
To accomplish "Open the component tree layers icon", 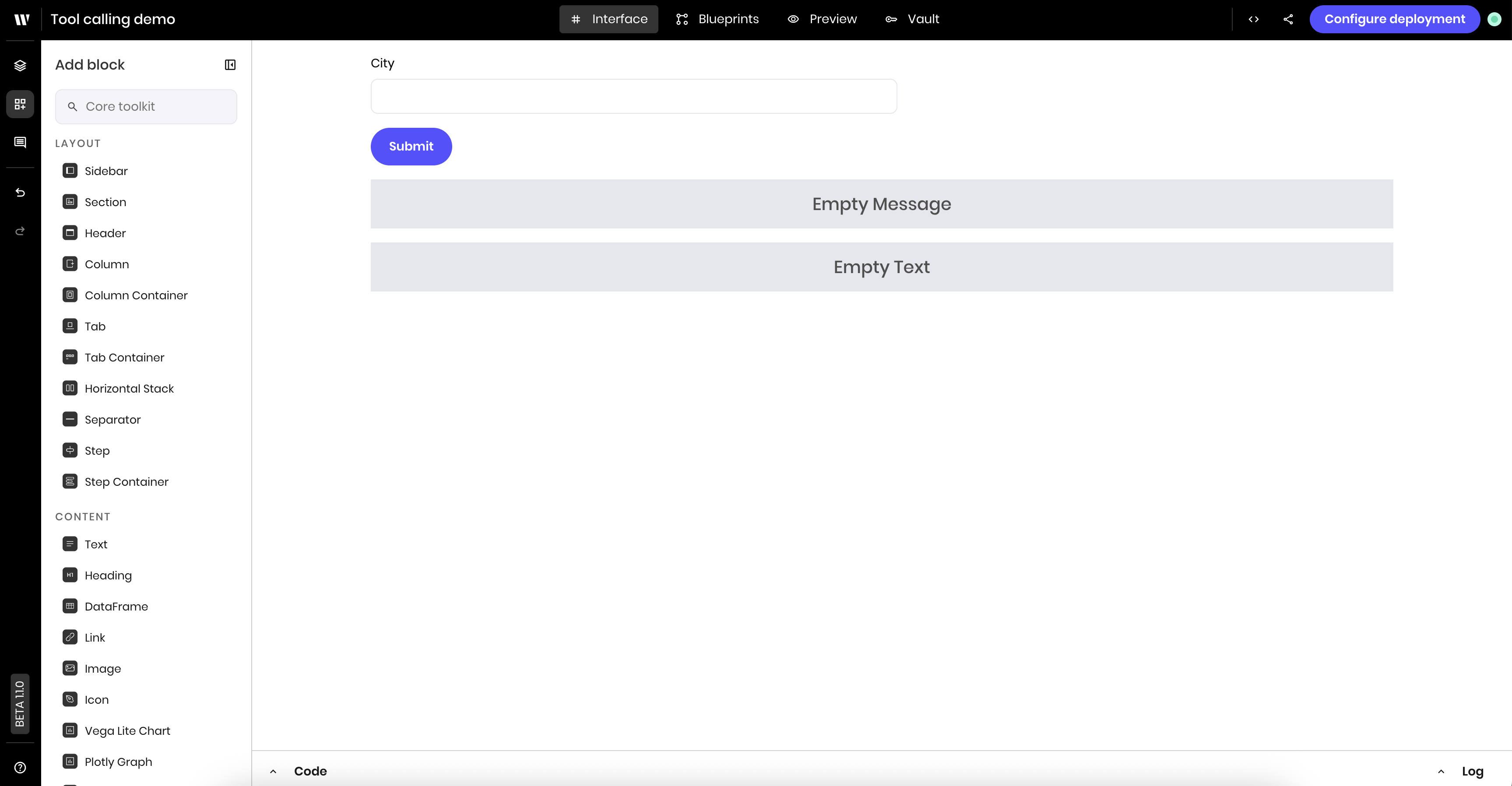I will [x=20, y=65].
